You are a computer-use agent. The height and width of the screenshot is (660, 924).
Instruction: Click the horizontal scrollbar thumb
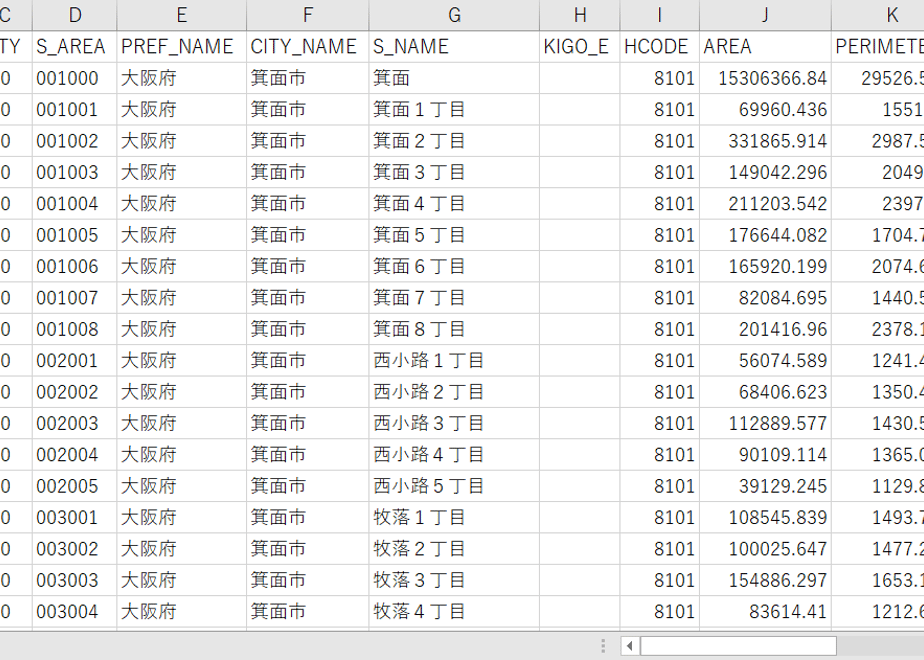[x=738, y=646]
